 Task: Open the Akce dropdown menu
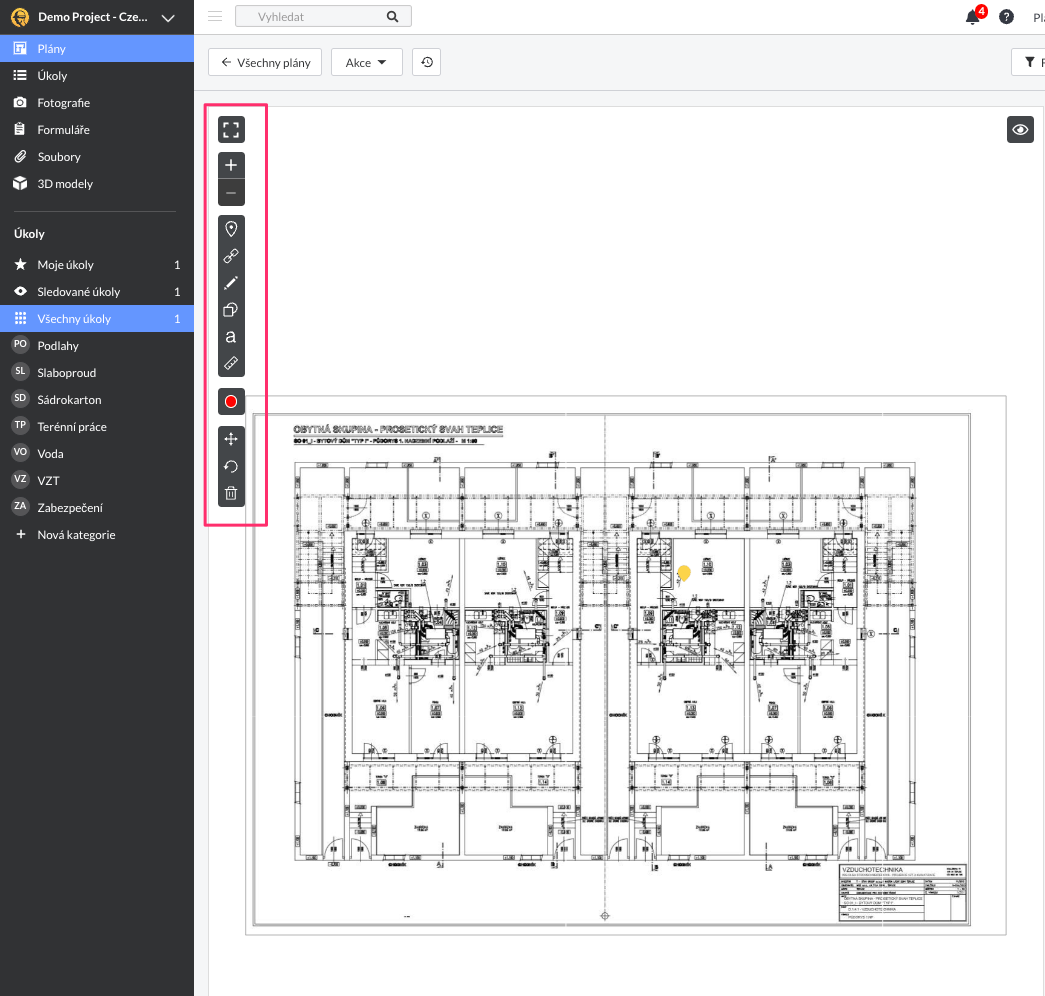366,62
